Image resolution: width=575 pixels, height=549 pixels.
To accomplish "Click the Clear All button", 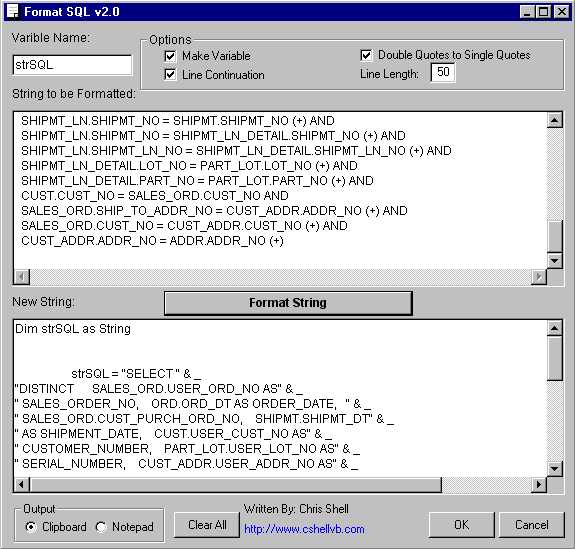I will click(x=207, y=525).
